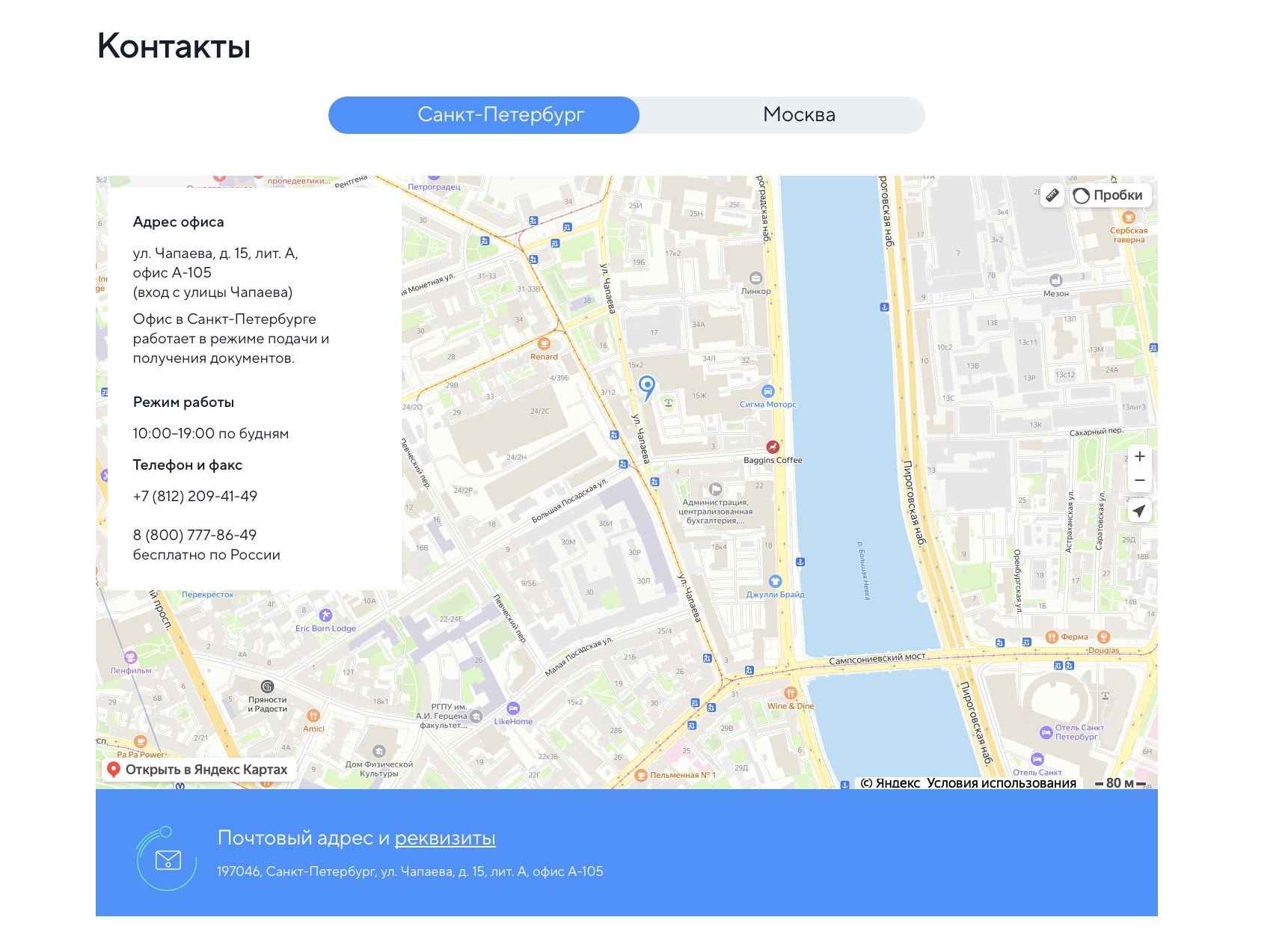Select the РГПУ им. Герцена факультет marker
This screenshot has height=929, width=1288.
point(476,717)
